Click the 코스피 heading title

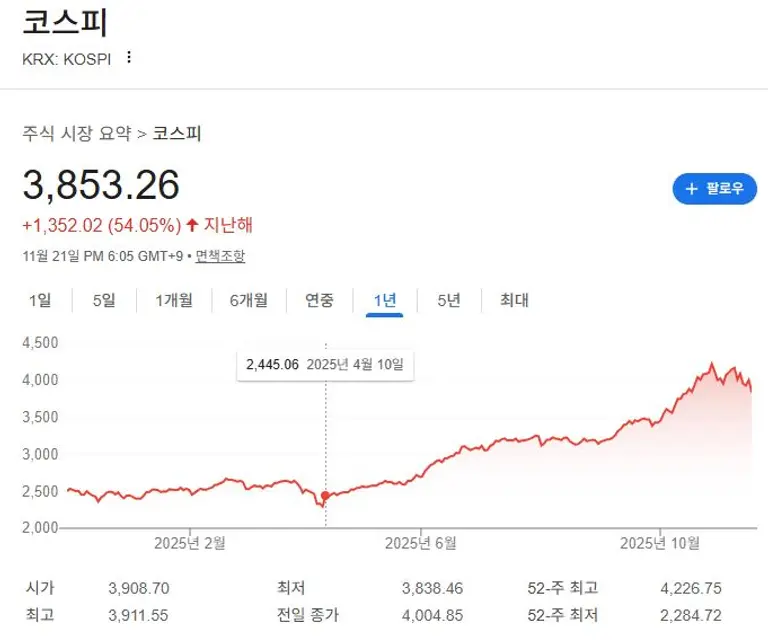click(65, 22)
